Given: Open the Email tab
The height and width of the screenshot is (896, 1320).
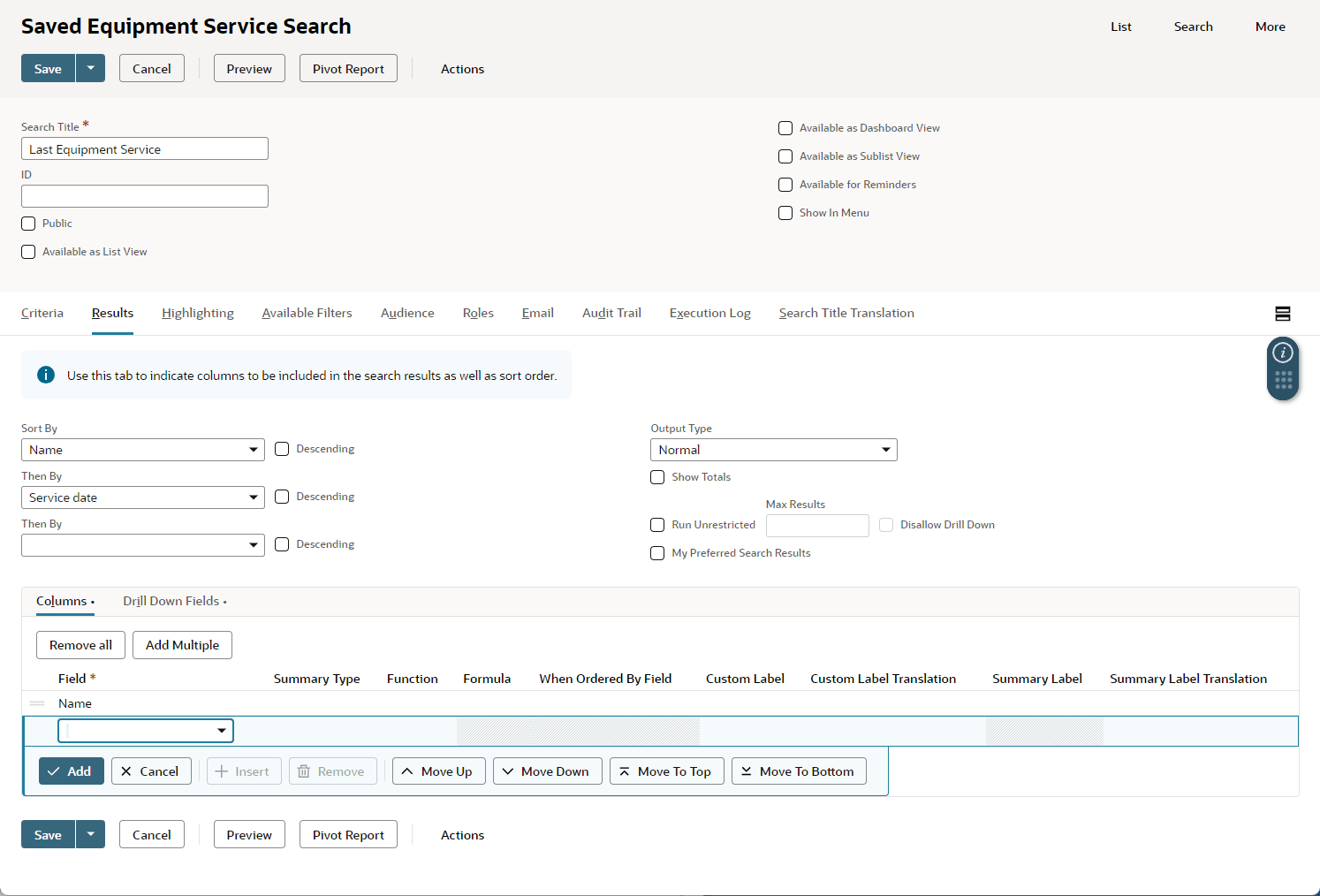Looking at the screenshot, I should tap(538, 313).
